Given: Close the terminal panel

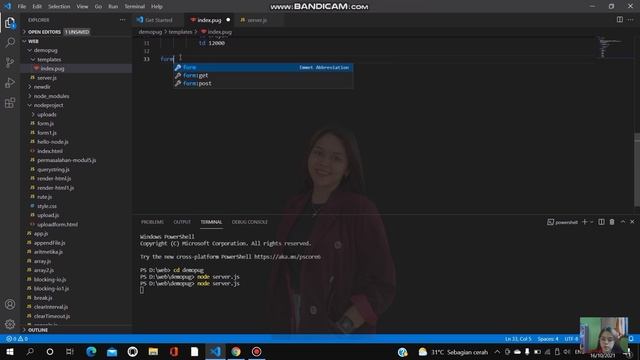Looking at the screenshot, I should (632, 222).
